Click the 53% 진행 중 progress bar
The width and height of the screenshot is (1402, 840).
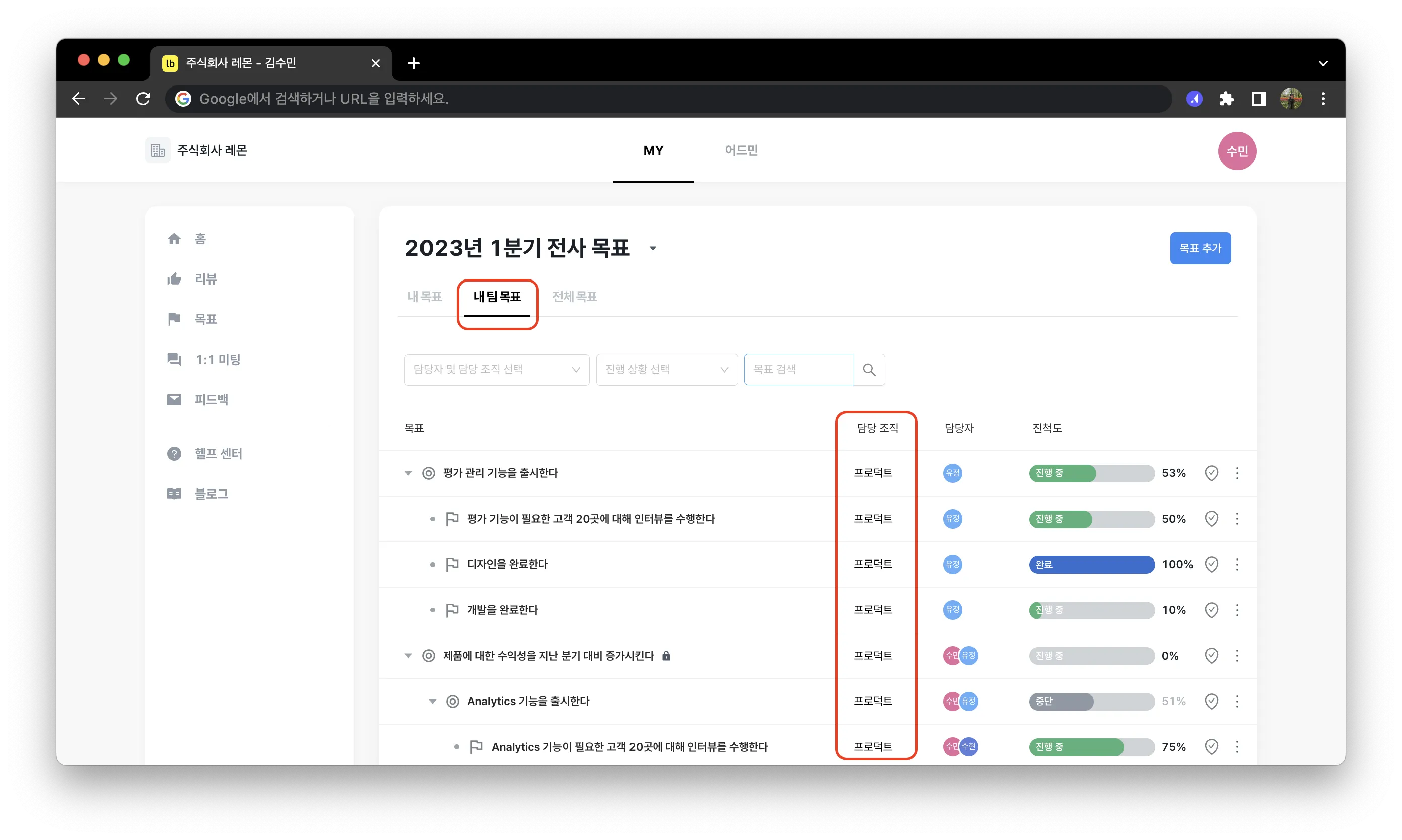click(1091, 473)
